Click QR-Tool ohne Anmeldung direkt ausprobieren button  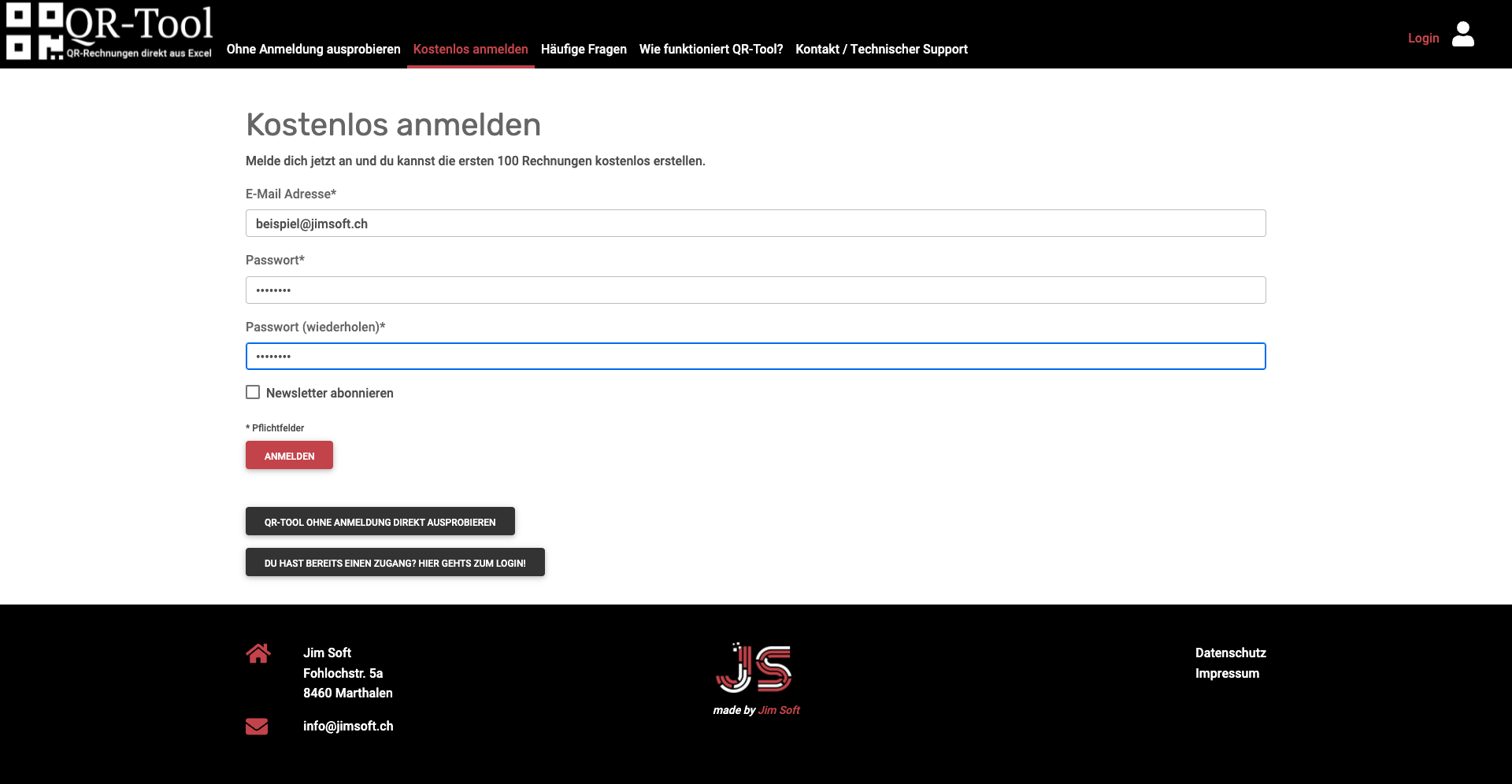point(380,522)
